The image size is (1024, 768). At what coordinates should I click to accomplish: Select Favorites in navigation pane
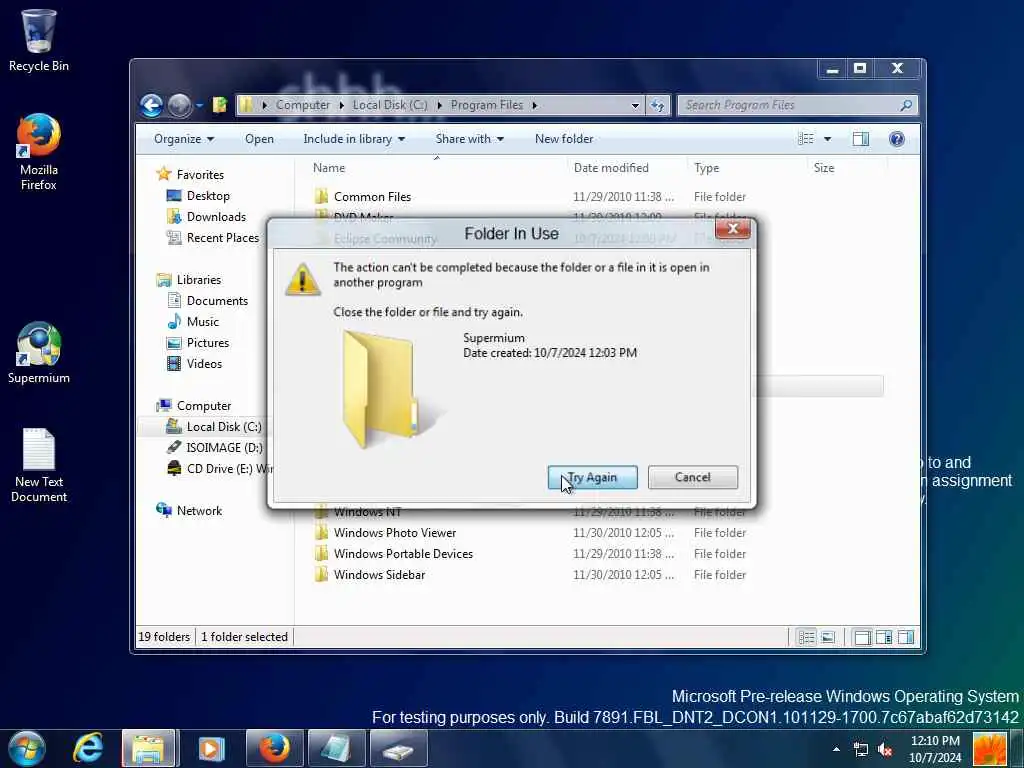pos(191,174)
